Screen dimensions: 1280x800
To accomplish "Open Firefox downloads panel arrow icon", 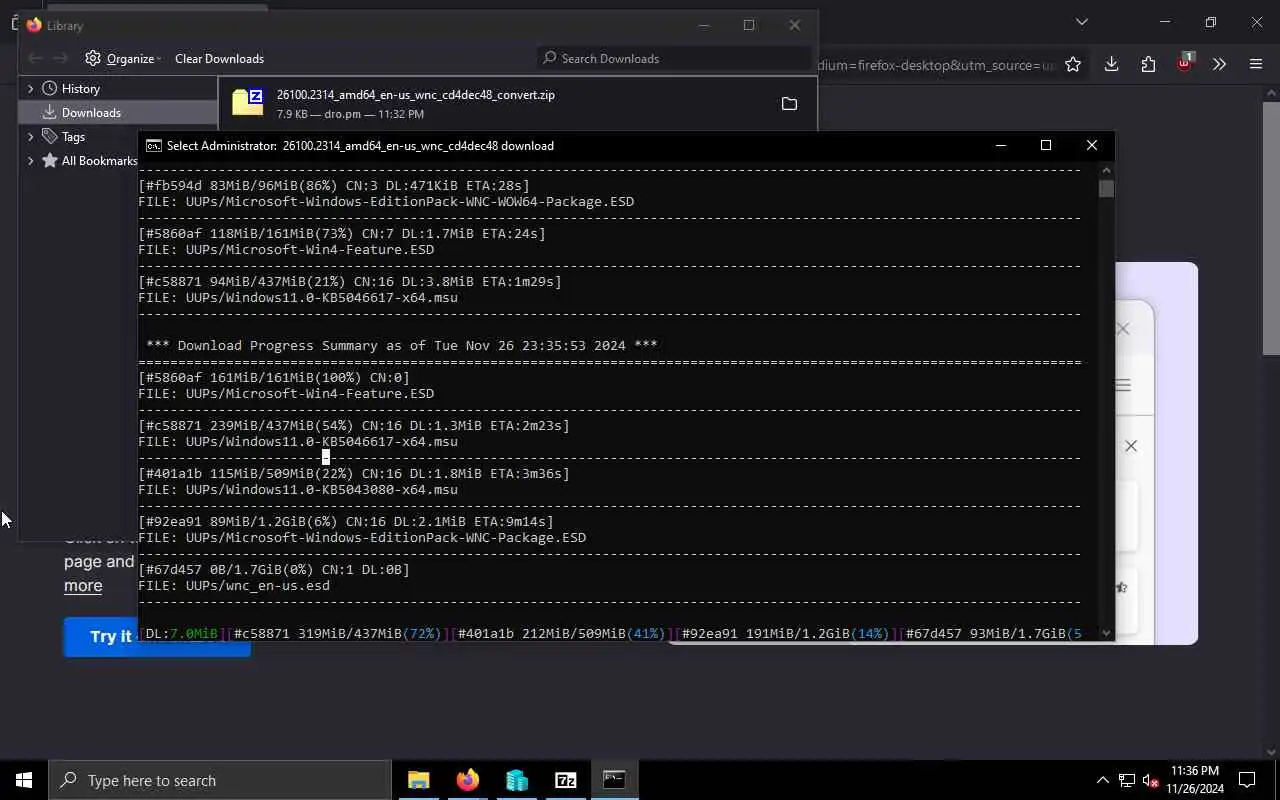I will [x=1111, y=64].
